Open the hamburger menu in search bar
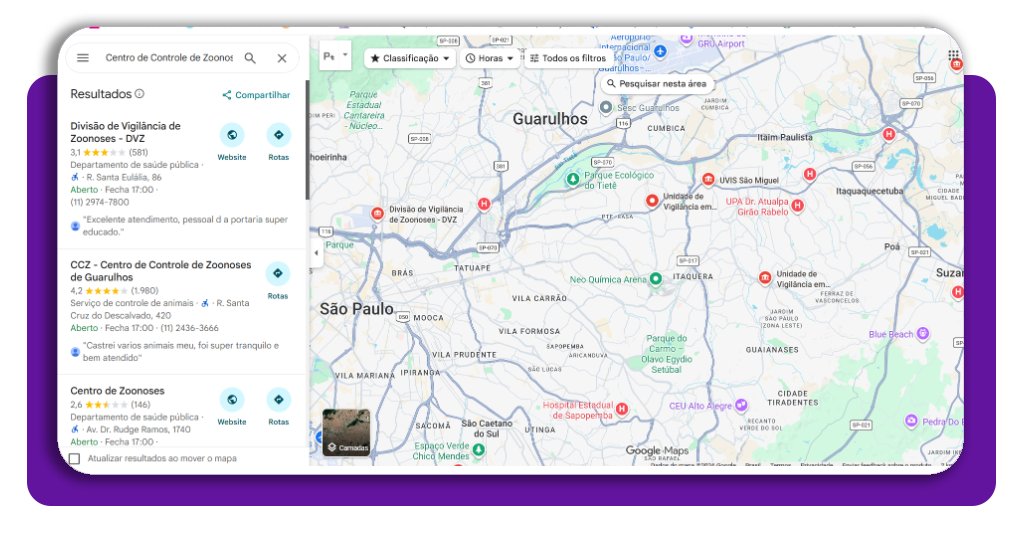This screenshot has height=536, width=1024. click(83, 58)
